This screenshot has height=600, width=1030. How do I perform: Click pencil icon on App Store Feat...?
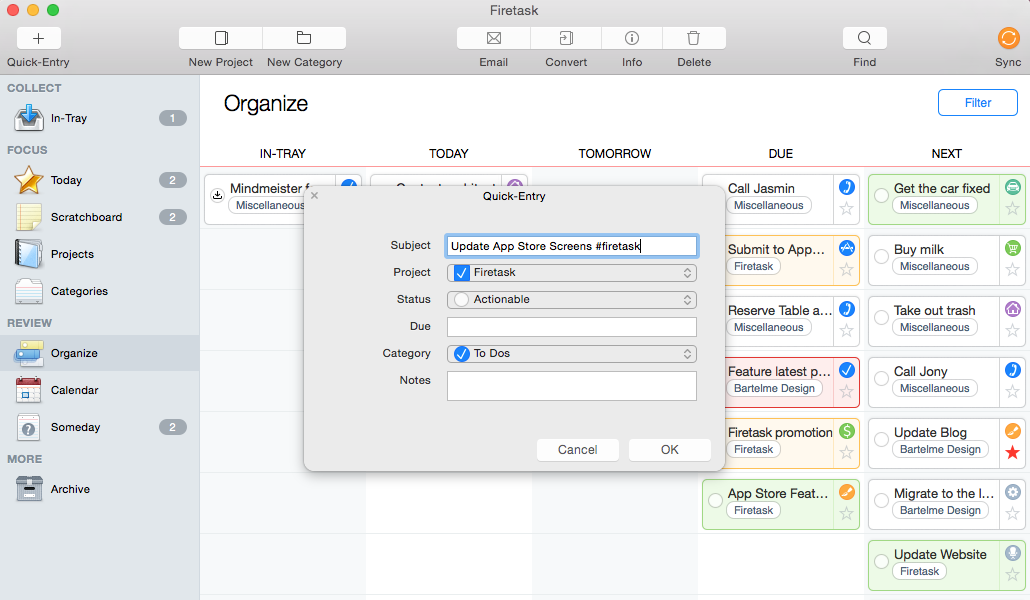[x=847, y=492]
